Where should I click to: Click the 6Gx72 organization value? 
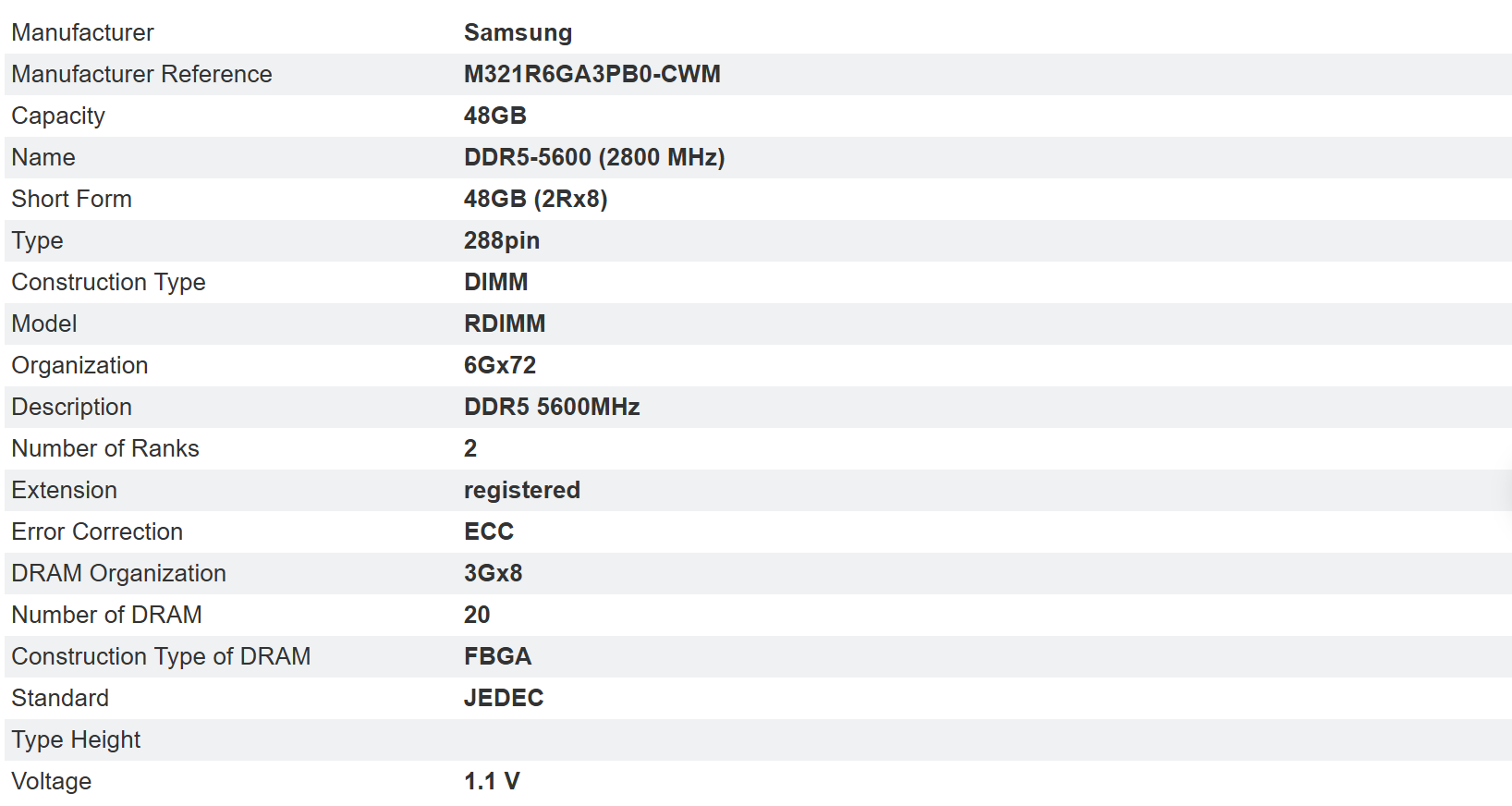click(499, 366)
